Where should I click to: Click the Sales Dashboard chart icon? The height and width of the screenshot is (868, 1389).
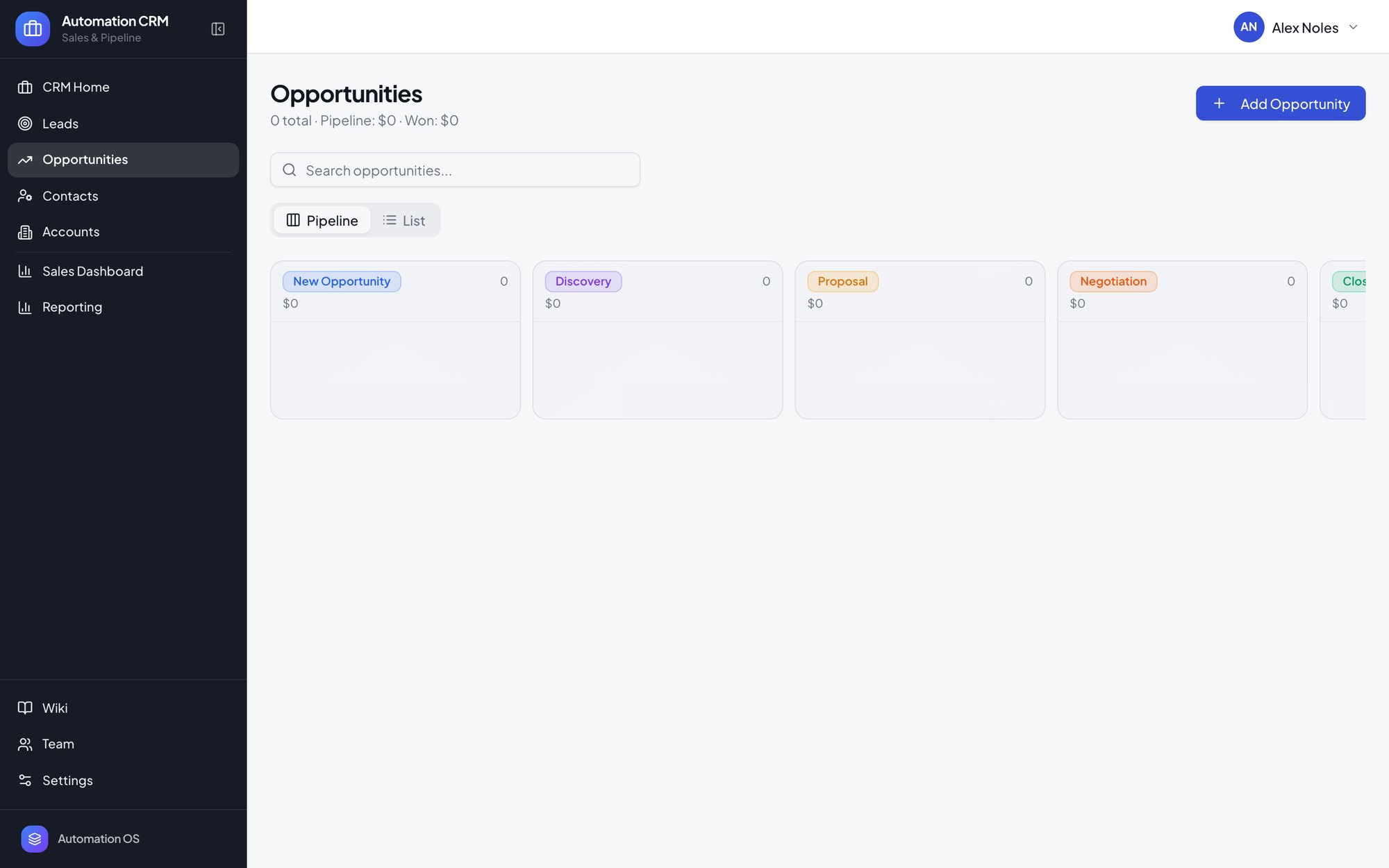pyautogui.click(x=25, y=271)
